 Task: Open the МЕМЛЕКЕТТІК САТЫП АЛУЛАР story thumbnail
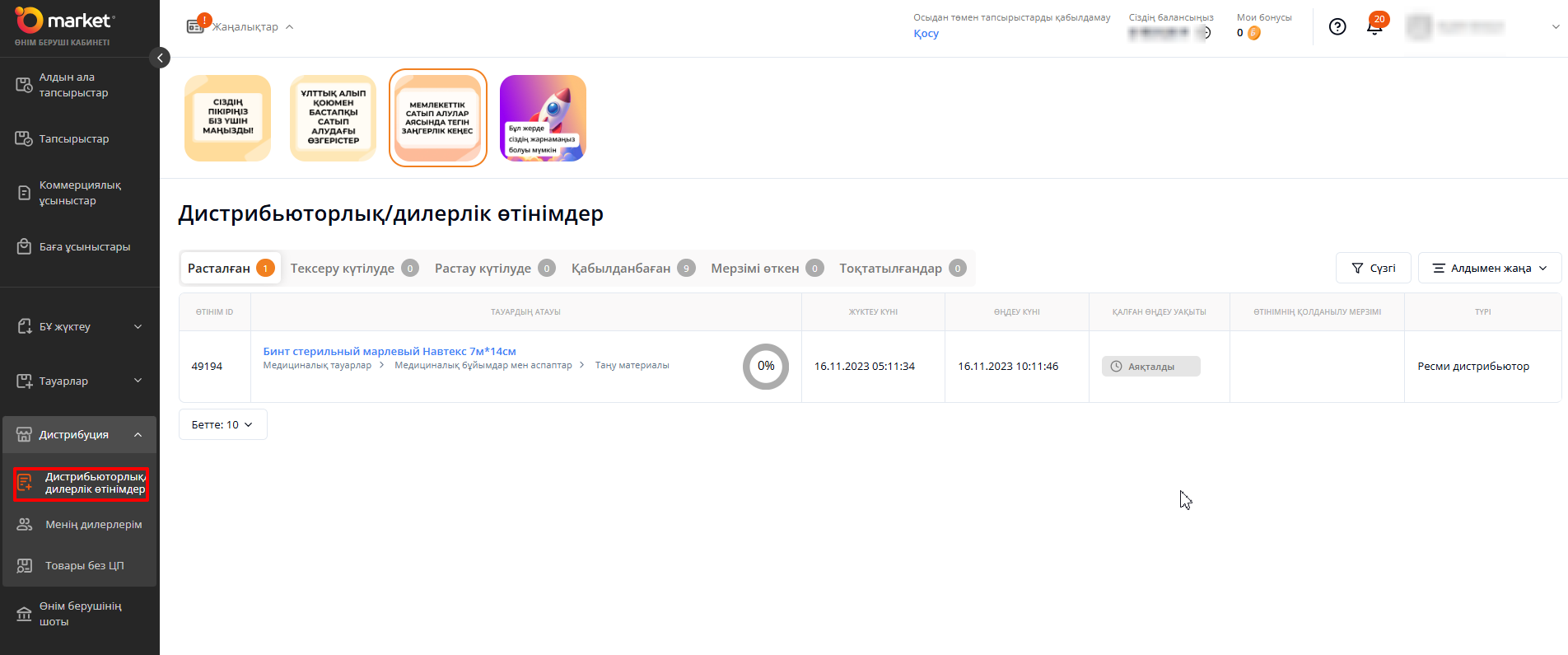click(x=438, y=118)
